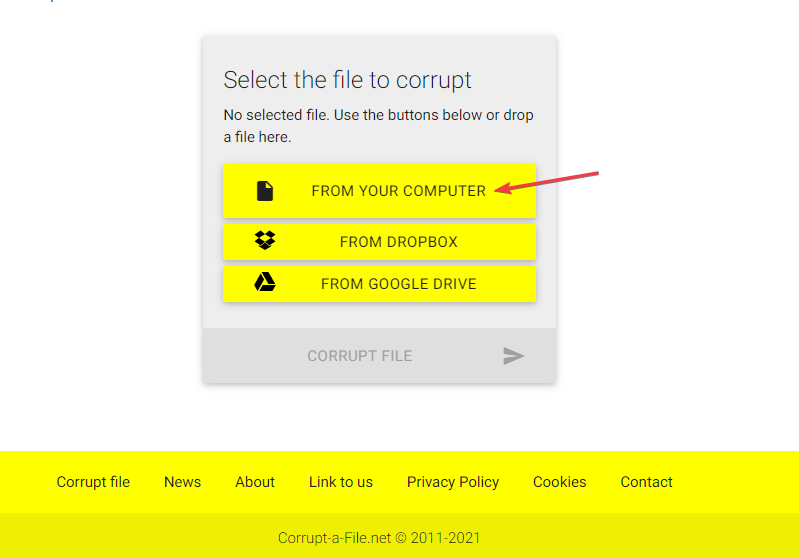Pick the FROM GOOGLE DRIVE button label
Screen dimensions: 799x557
(398, 284)
